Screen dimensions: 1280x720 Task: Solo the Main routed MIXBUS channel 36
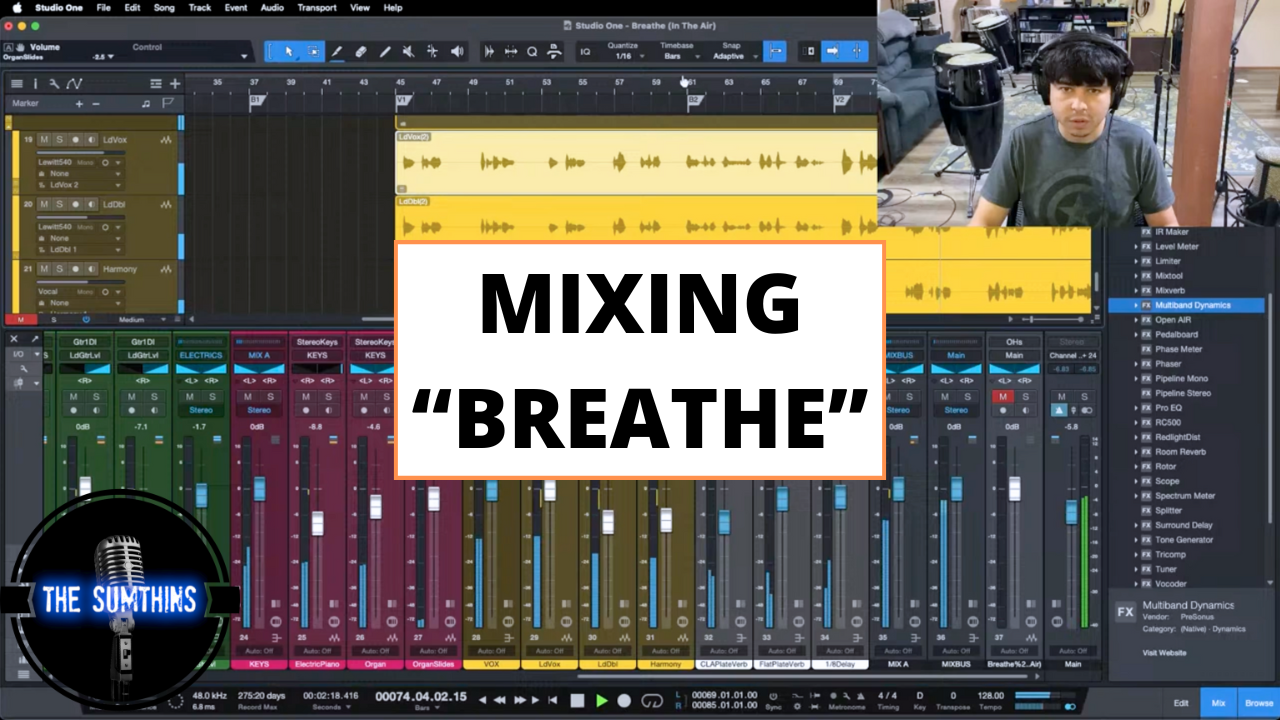[968, 397]
